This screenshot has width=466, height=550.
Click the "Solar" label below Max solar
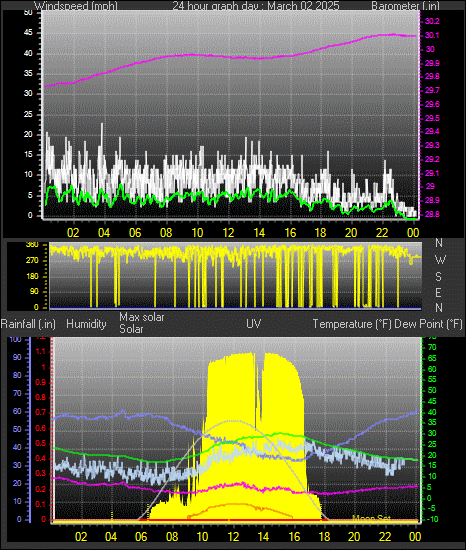coord(131,329)
